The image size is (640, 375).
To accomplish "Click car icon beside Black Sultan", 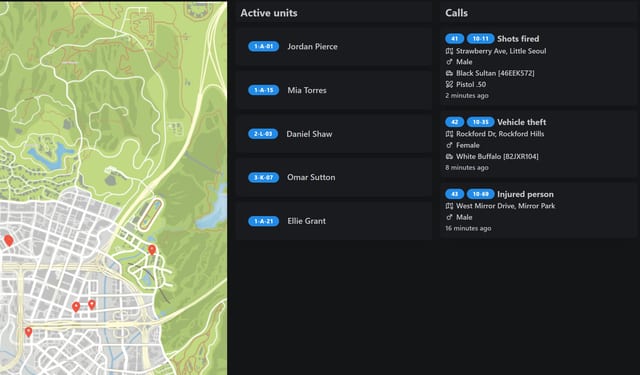I will pos(449,73).
